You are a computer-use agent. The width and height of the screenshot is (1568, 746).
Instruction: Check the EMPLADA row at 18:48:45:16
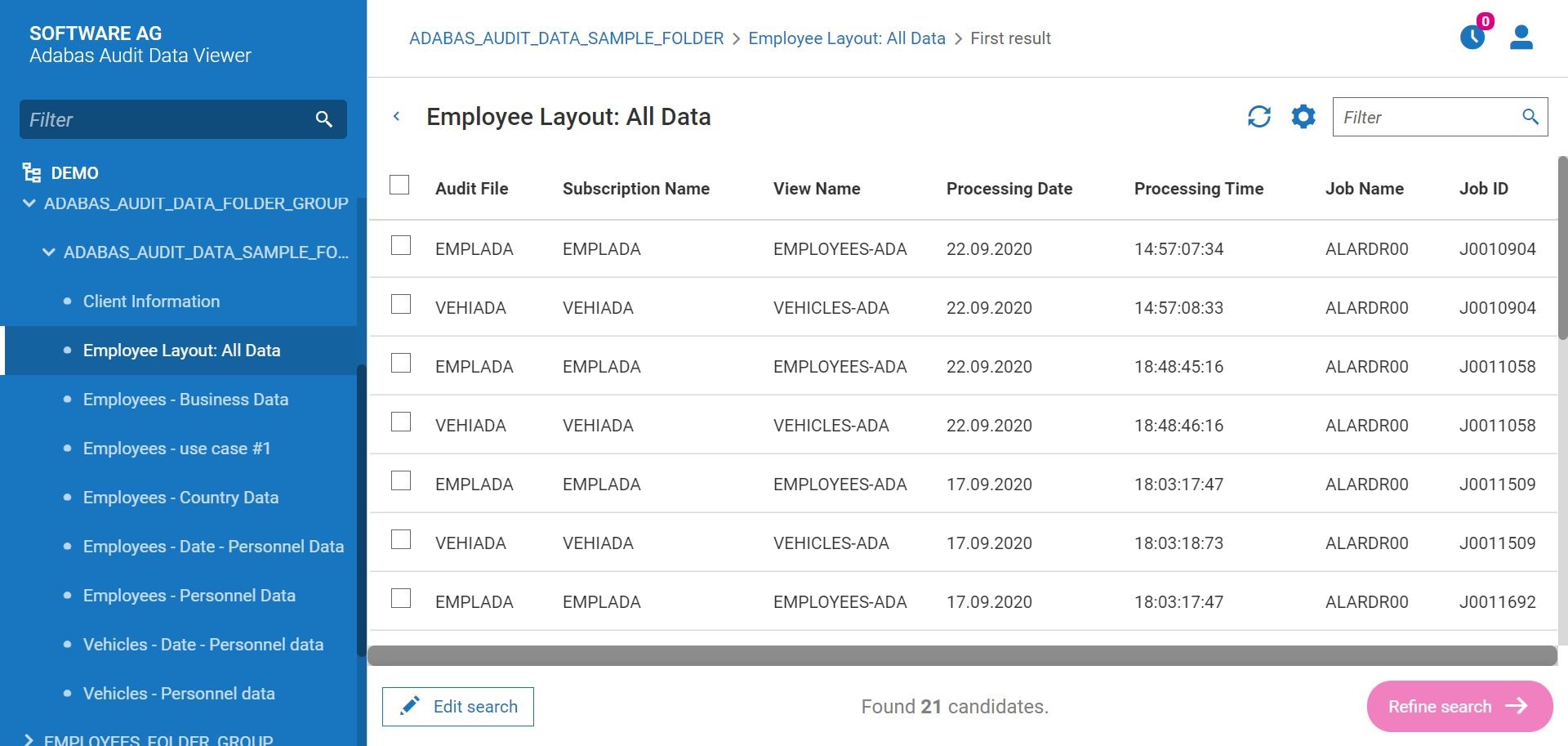pyautogui.click(x=401, y=363)
